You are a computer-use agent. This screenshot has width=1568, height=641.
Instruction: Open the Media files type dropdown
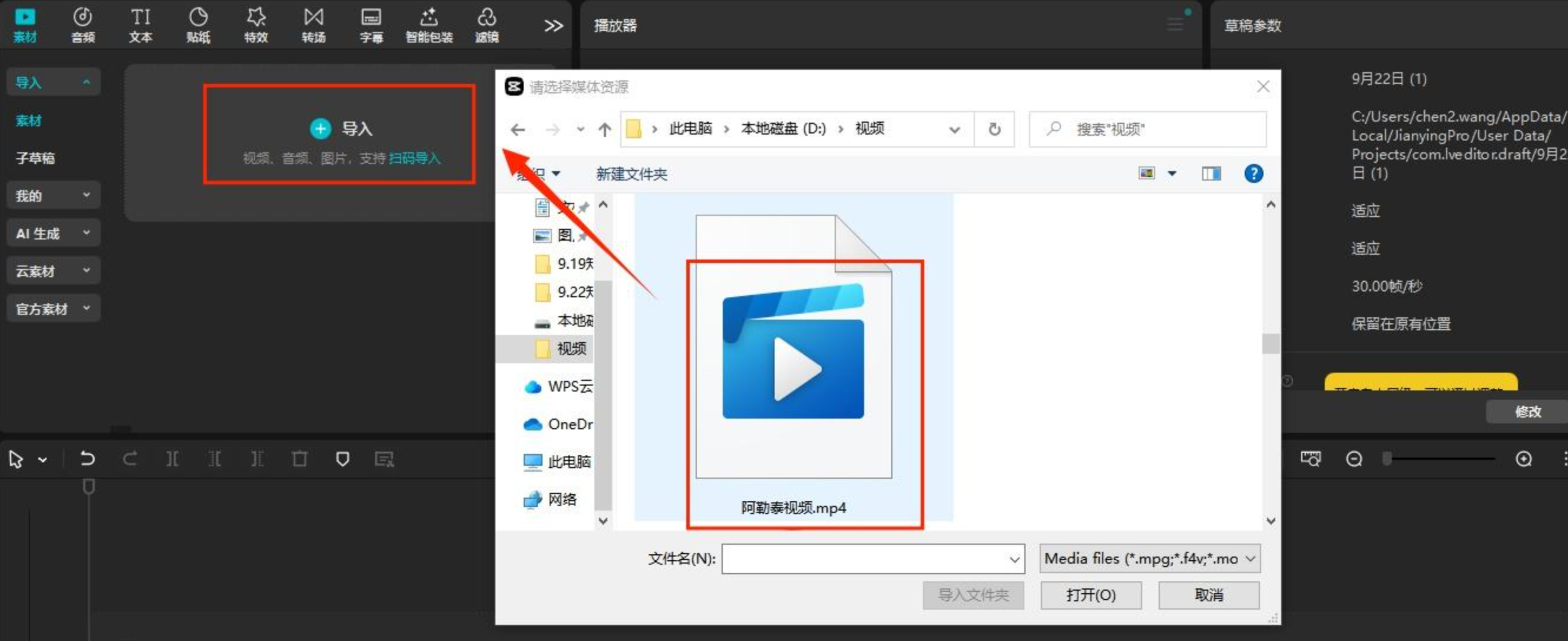[1149, 558]
